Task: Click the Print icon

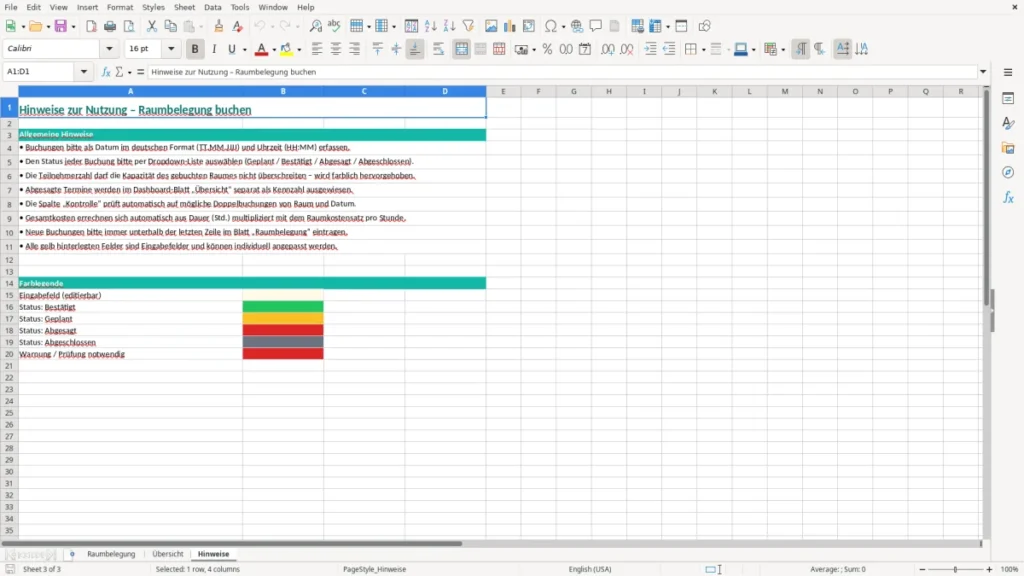Action: [x=110, y=26]
